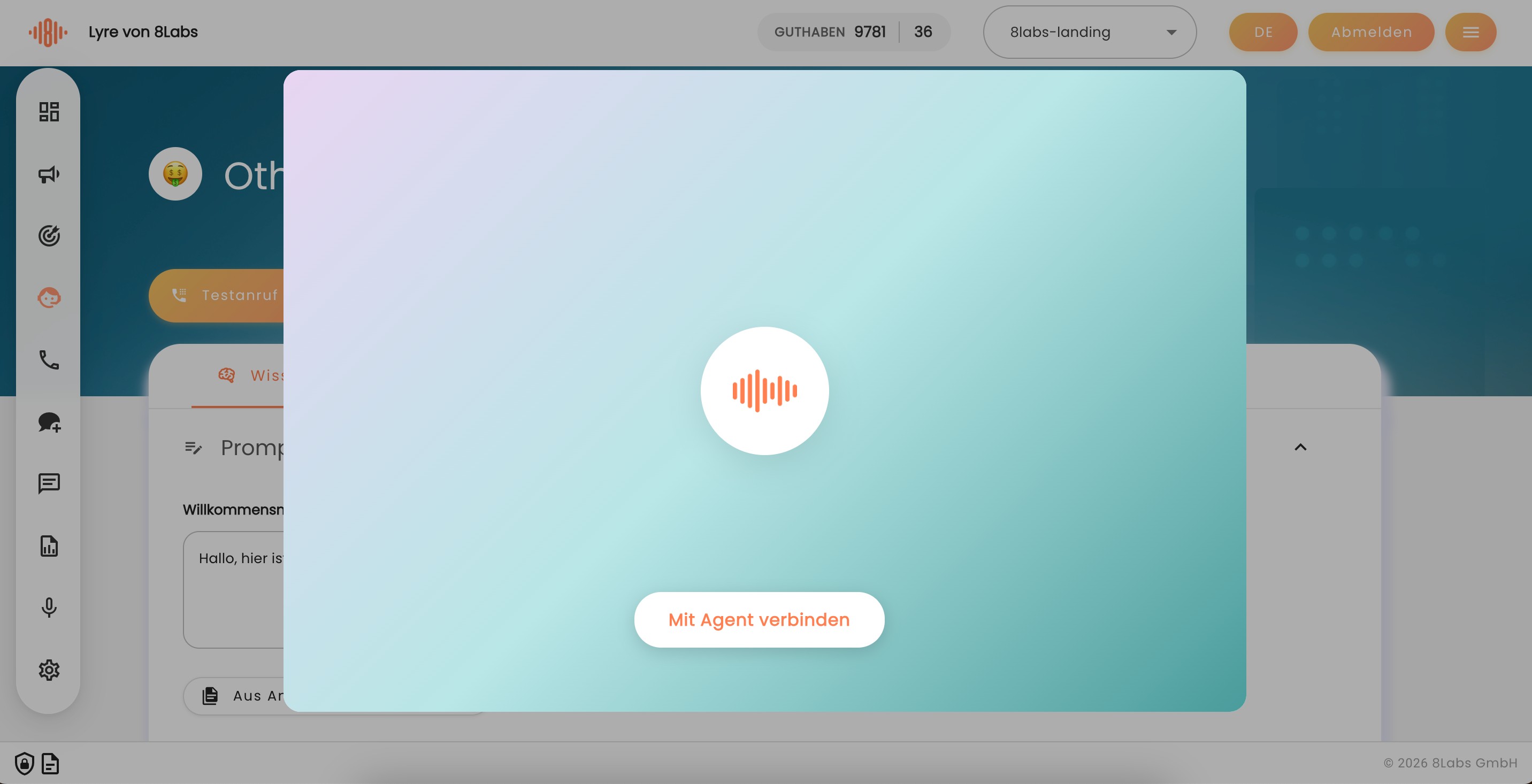Screen dimensions: 1532x784
Task: Click the Lyre von 8Labs title
Action: [143, 32]
